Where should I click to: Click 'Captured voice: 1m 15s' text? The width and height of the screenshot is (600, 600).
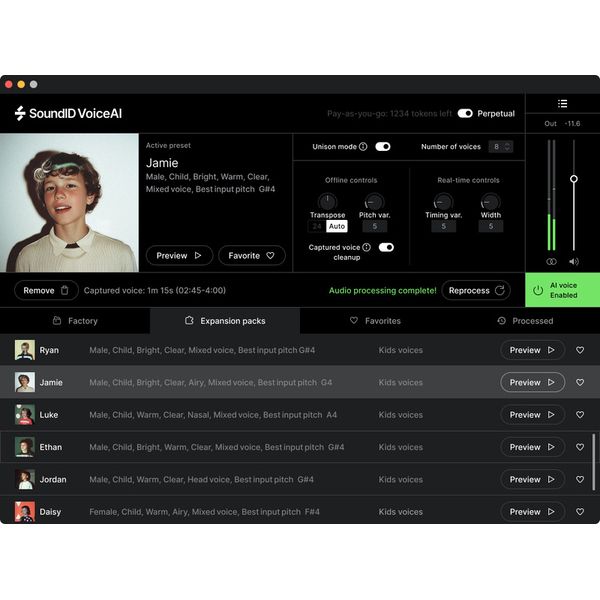(155, 290)
